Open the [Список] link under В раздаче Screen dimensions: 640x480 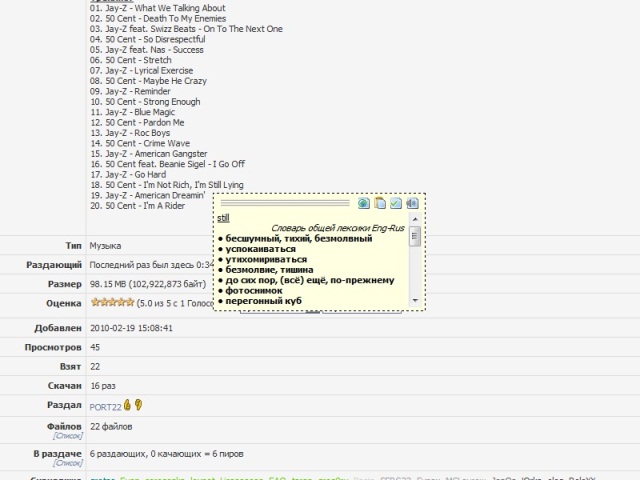(68, 463)
